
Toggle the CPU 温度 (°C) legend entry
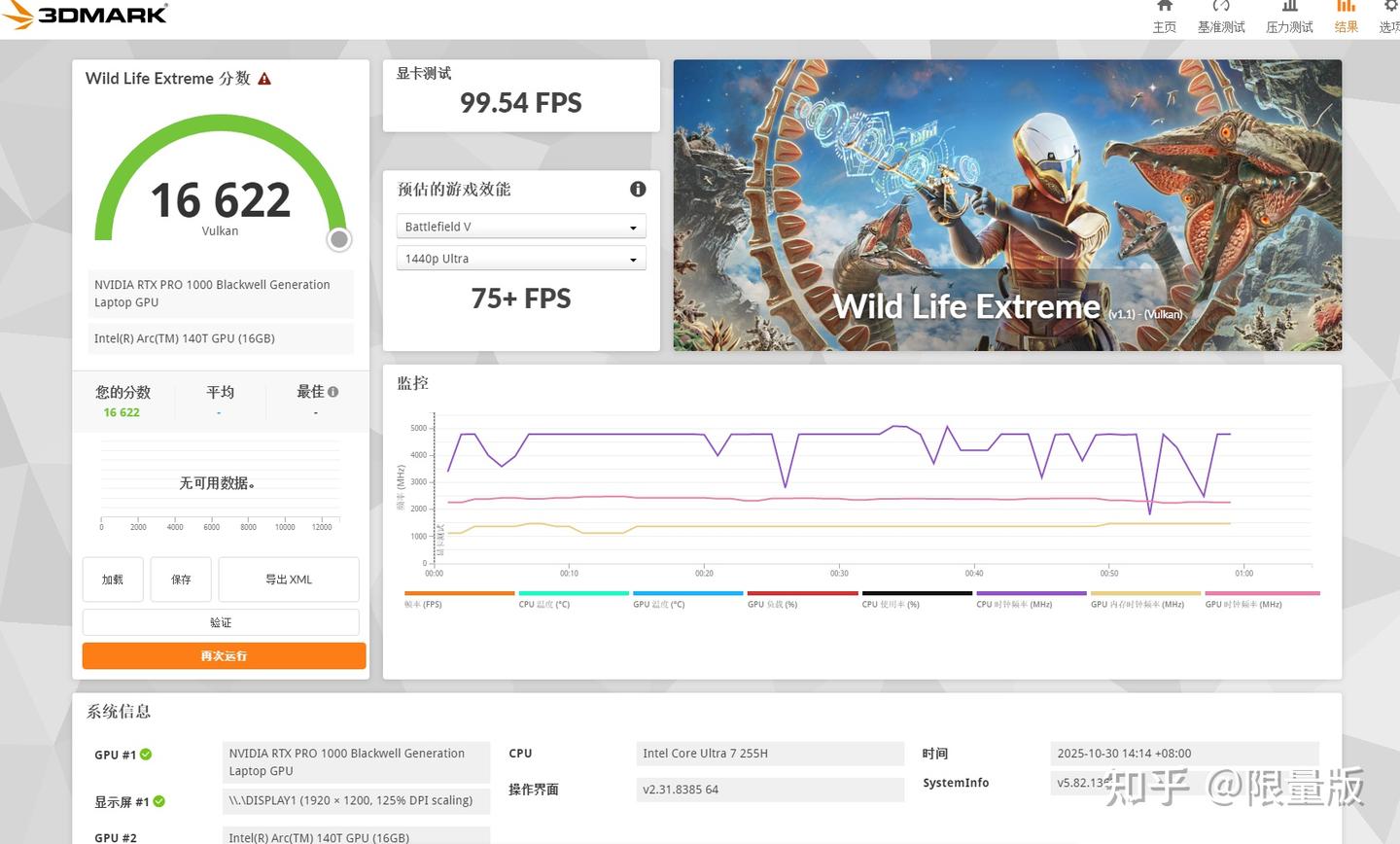pyautogui.click(x=574, y=599)
